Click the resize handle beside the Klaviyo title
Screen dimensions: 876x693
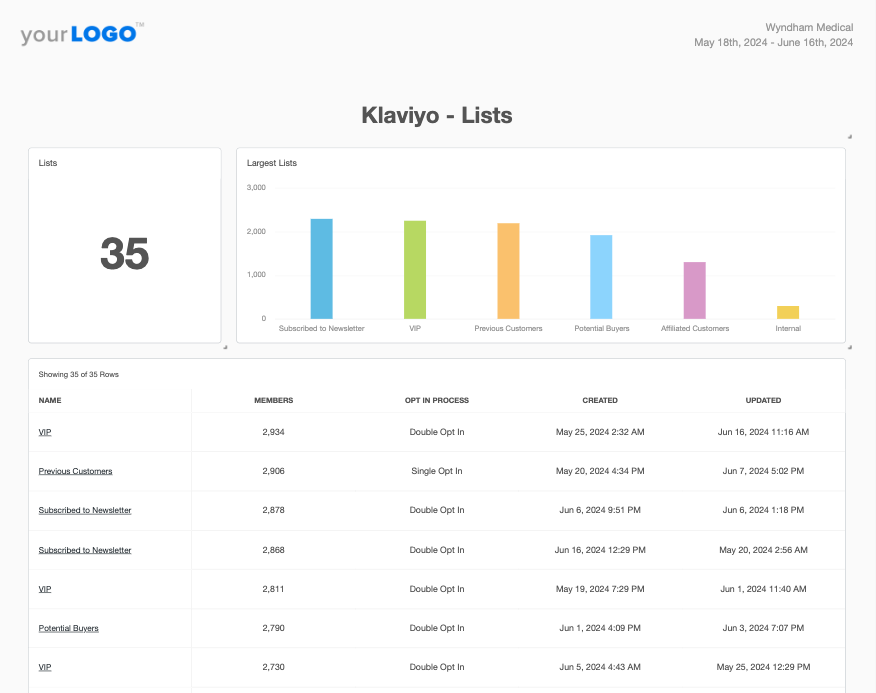click(849, 136)
